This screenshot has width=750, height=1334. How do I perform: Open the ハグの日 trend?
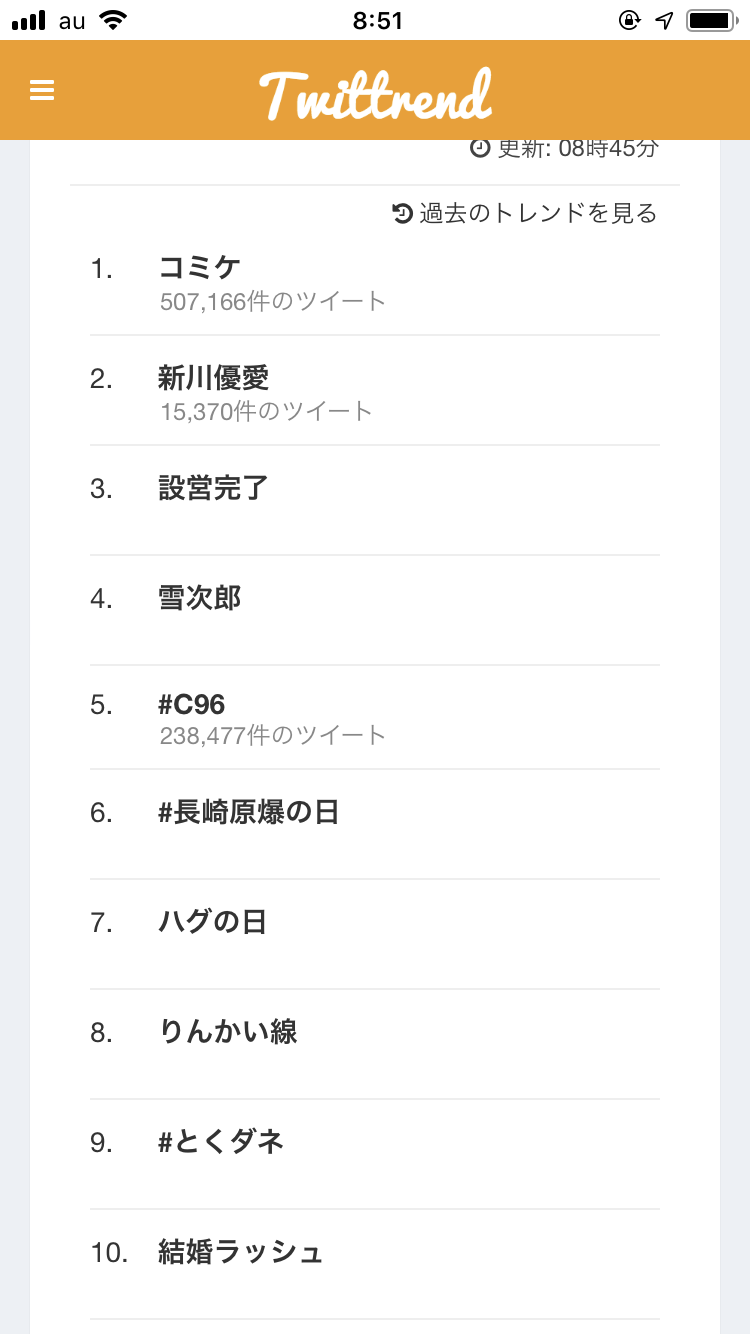pos(213,922)
